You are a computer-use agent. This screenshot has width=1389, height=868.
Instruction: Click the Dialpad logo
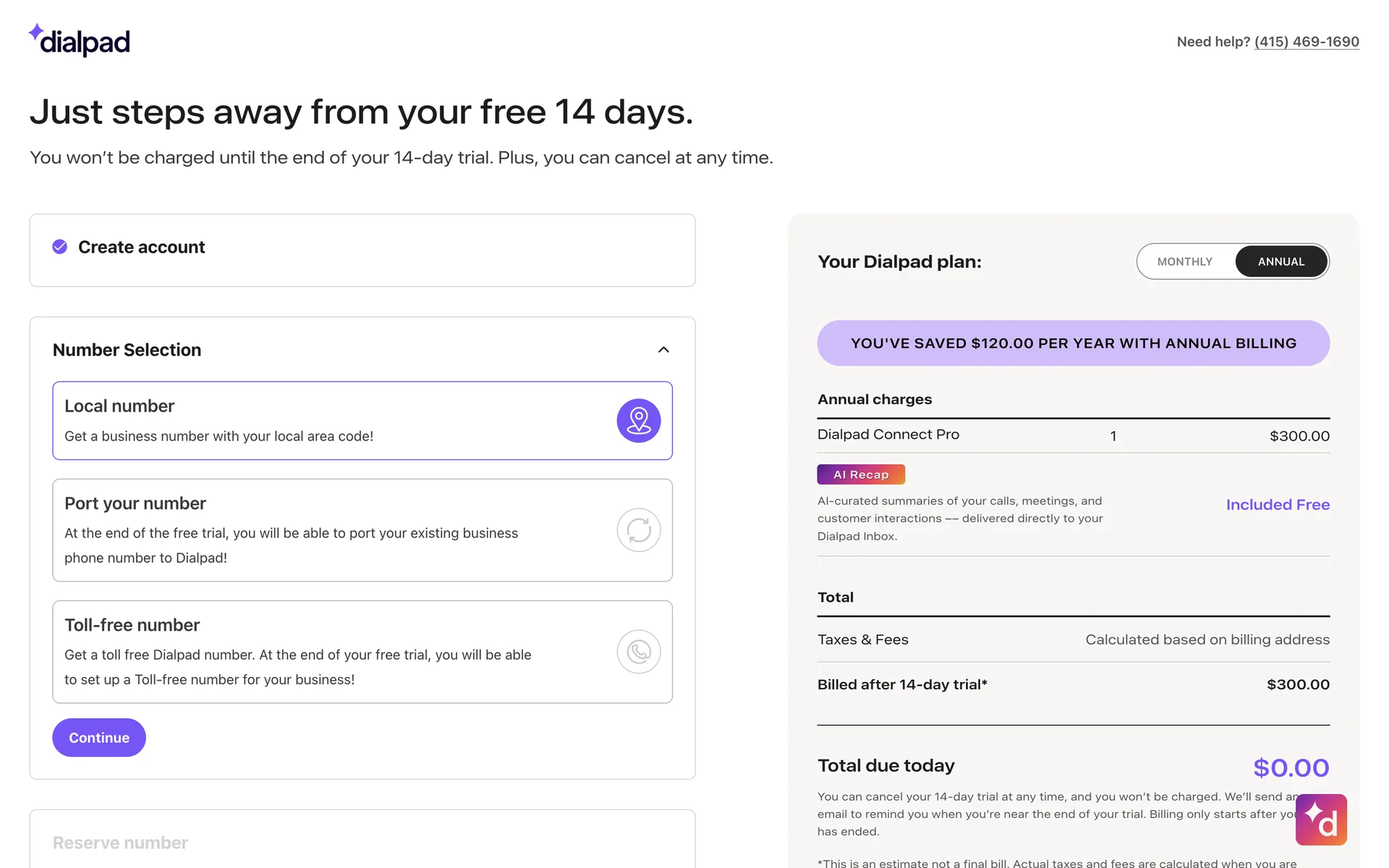click(x=80, y=41)
